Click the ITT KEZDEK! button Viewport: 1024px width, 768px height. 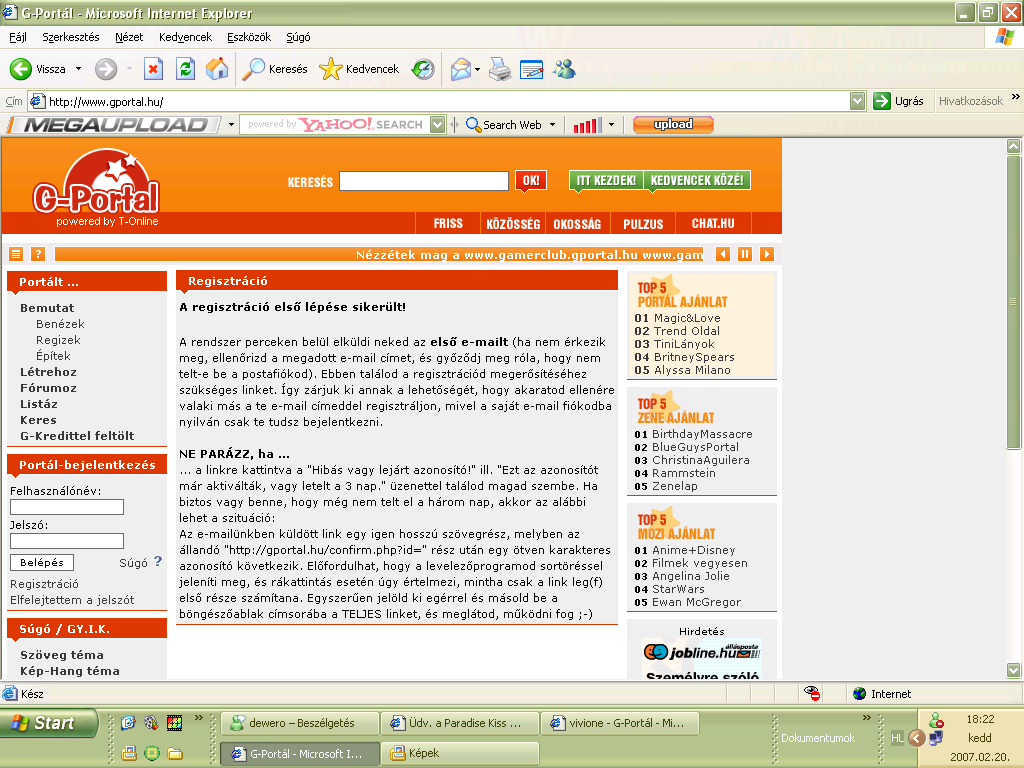coord(606,180)
